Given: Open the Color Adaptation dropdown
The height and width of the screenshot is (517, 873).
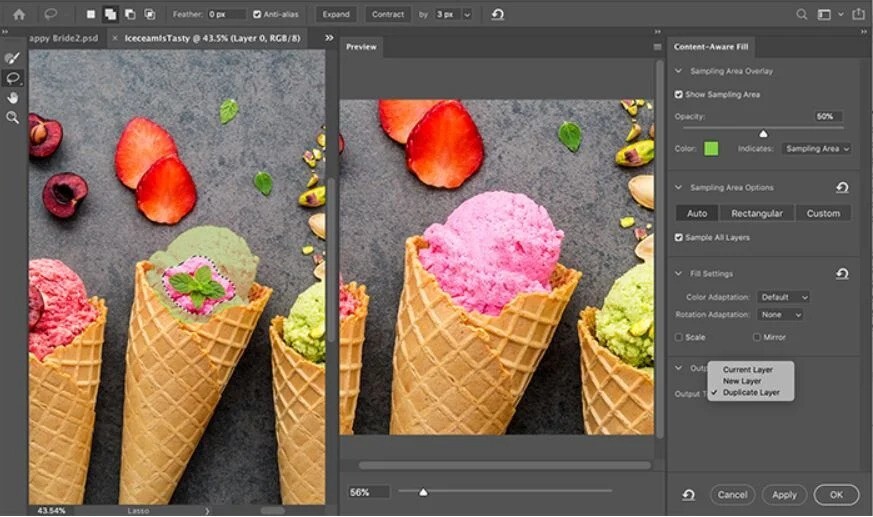Looking at the screenshot, I should [783, 297].
